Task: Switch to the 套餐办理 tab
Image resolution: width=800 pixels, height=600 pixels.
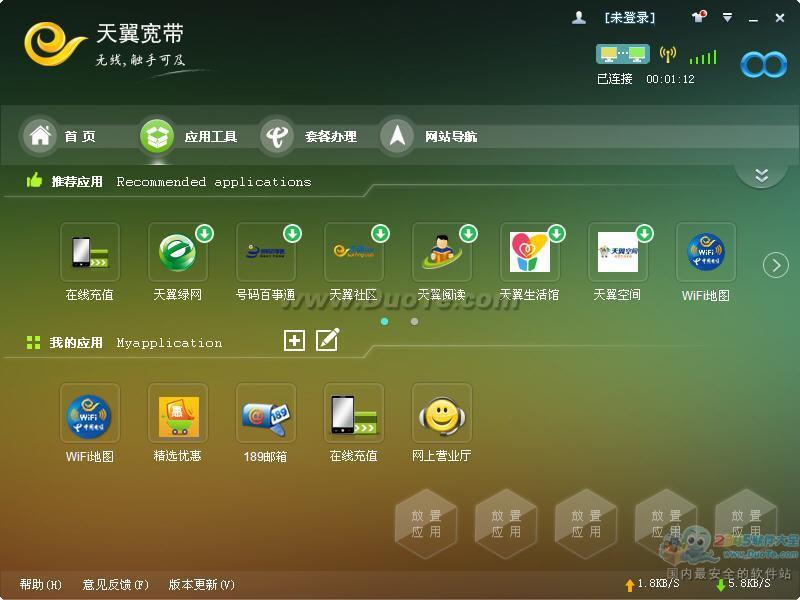Action: (x=309, y=136)
